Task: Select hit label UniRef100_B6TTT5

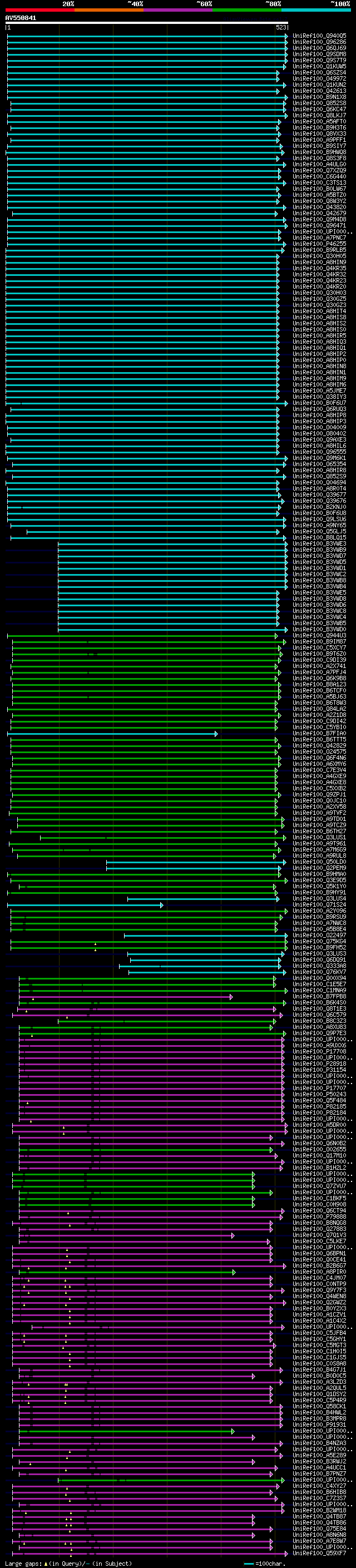Action: [x=319, y=740]
